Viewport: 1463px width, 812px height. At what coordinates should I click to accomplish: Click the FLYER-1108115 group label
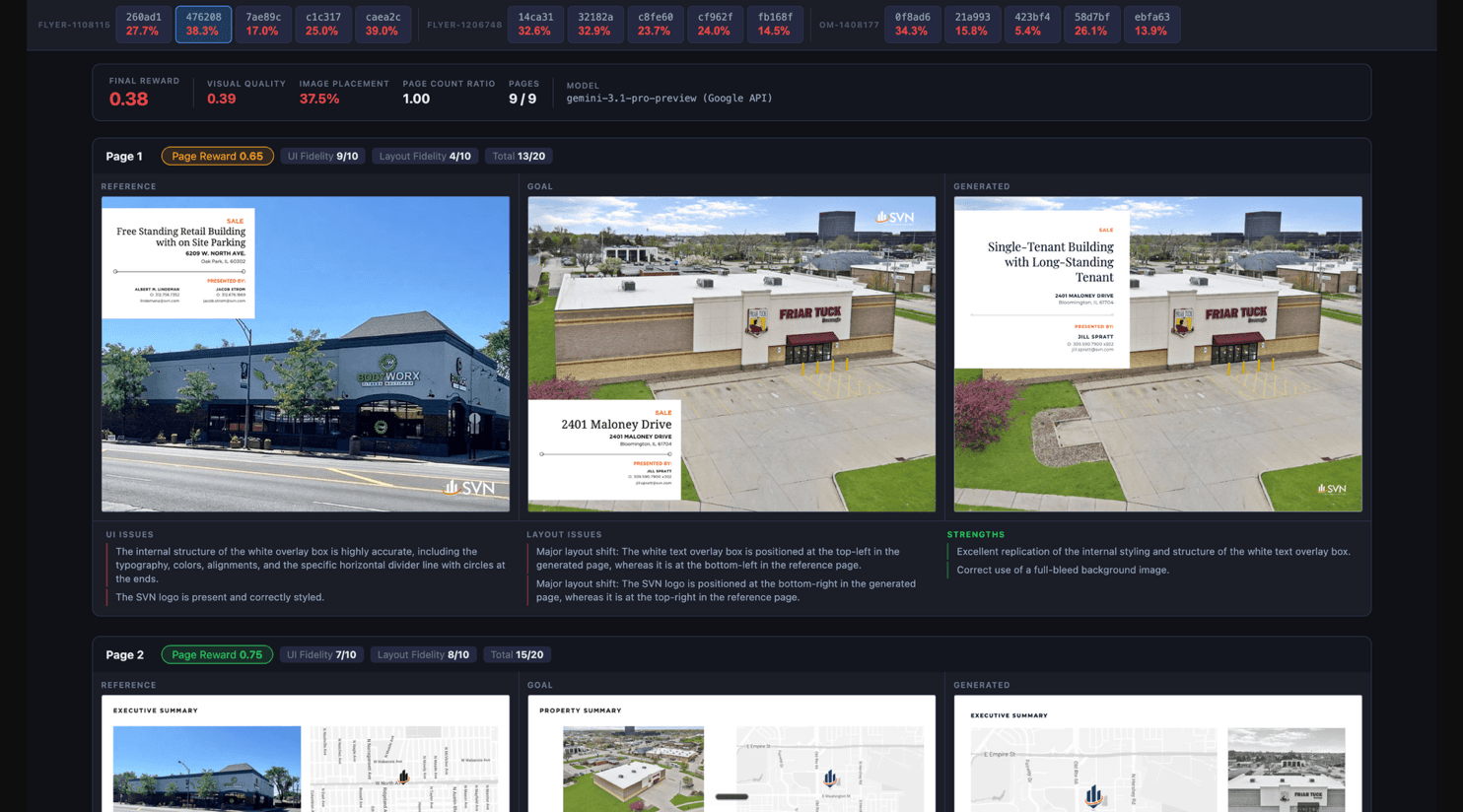click(x=74, y=25)
